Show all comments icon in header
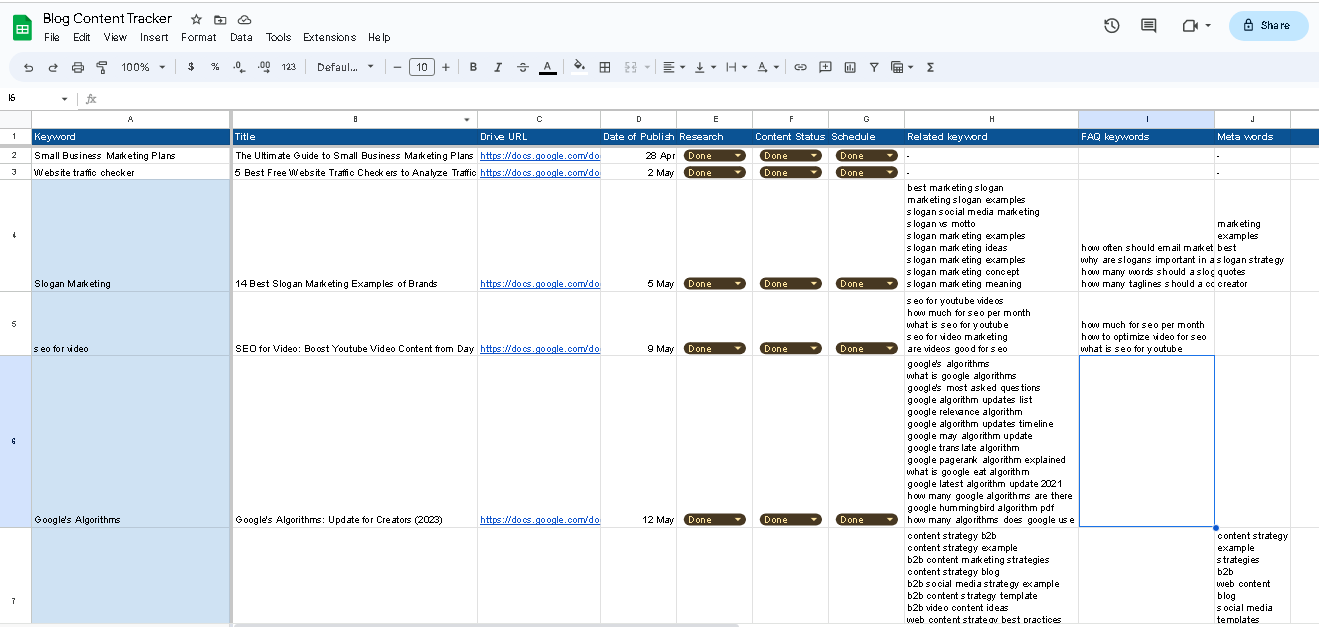The height and width of the screenshot is (627, 1319). [1149, 25]
